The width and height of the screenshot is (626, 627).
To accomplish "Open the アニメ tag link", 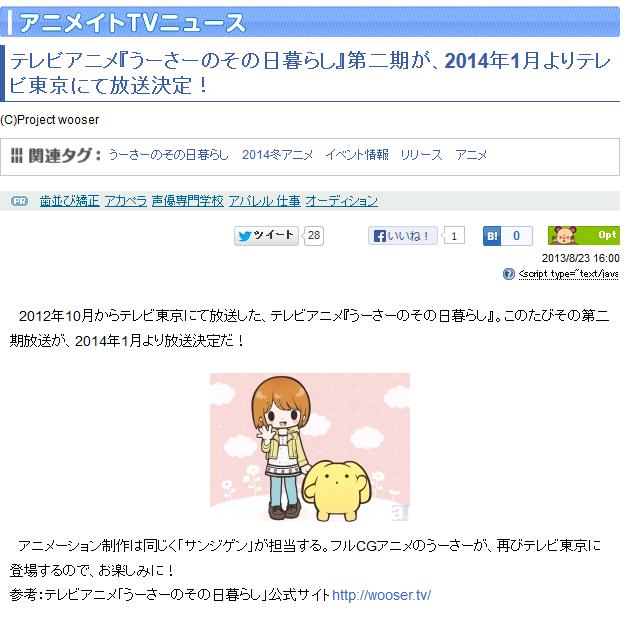I will [x=471, y=155].
